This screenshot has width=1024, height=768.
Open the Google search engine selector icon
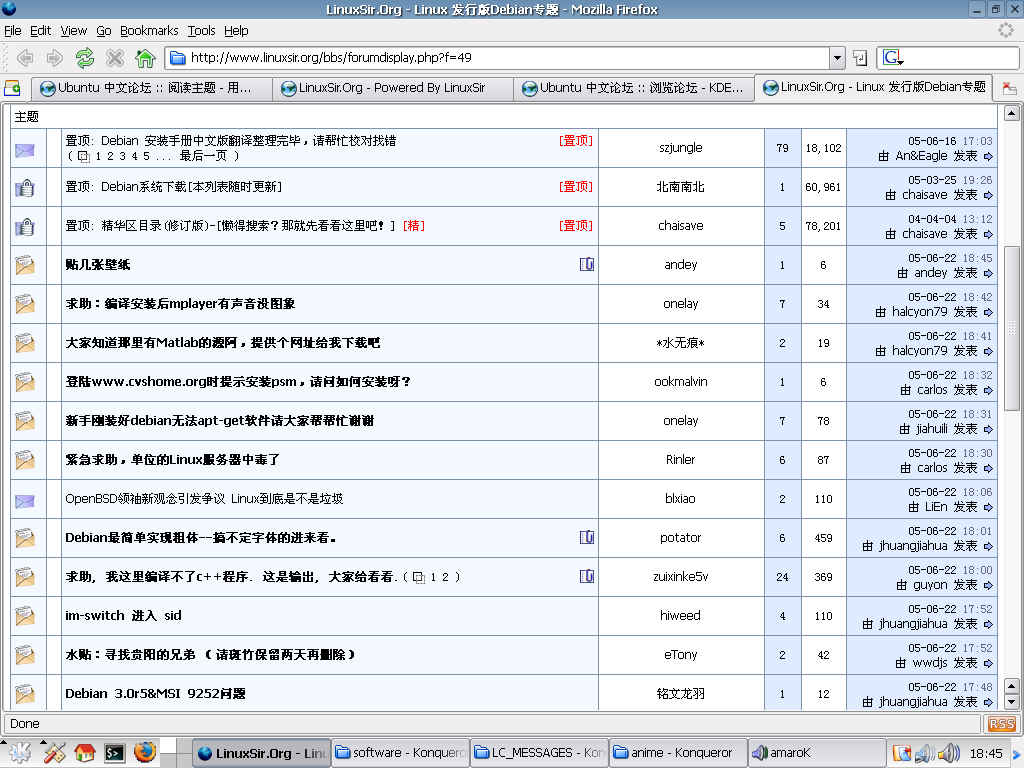(893, 57)
